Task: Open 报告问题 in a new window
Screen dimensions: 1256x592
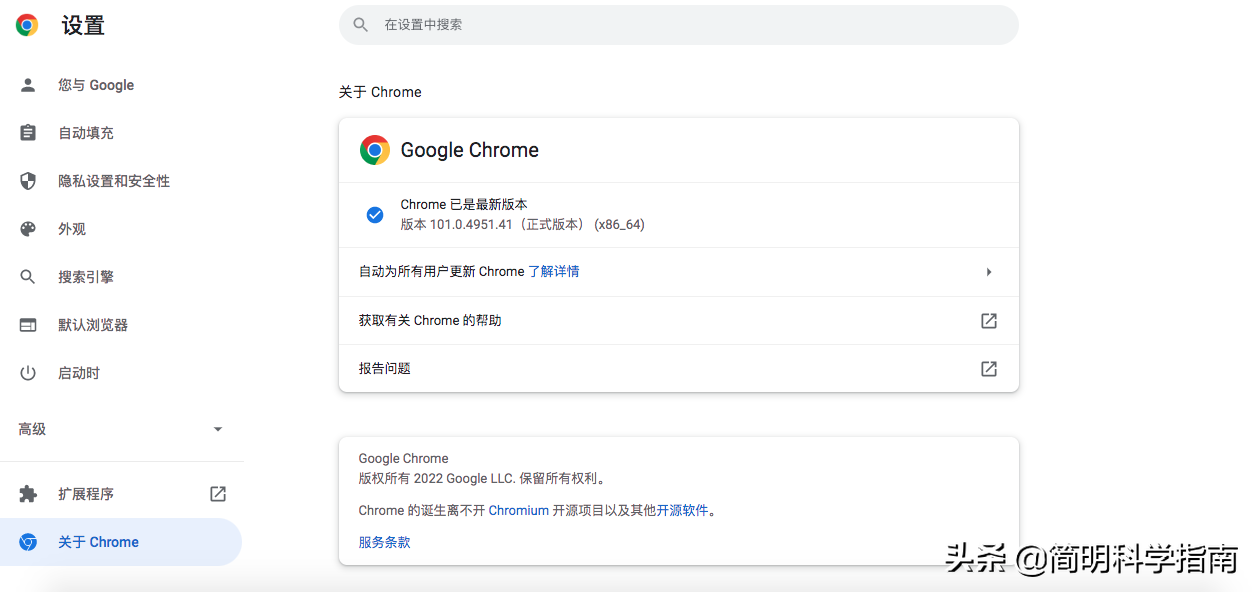Action: [988, 368]
